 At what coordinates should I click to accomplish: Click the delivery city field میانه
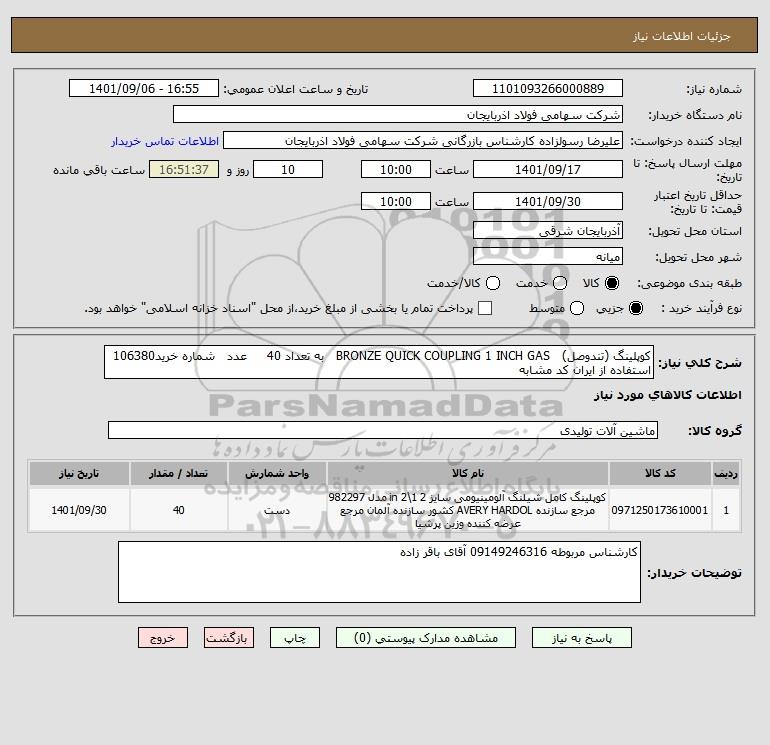[x=548, y=256]
